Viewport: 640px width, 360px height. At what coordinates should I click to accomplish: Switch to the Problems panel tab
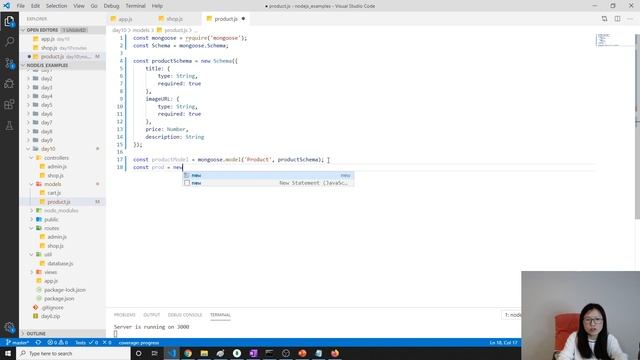[x=124, y=315]
